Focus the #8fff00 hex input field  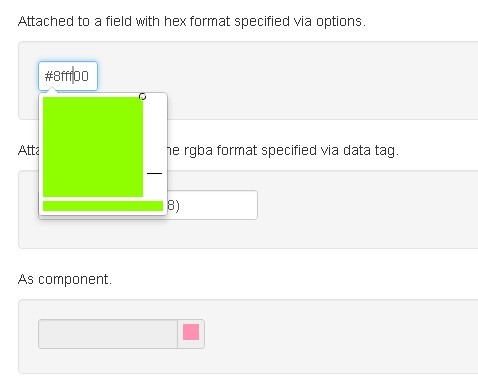point(68,76)
